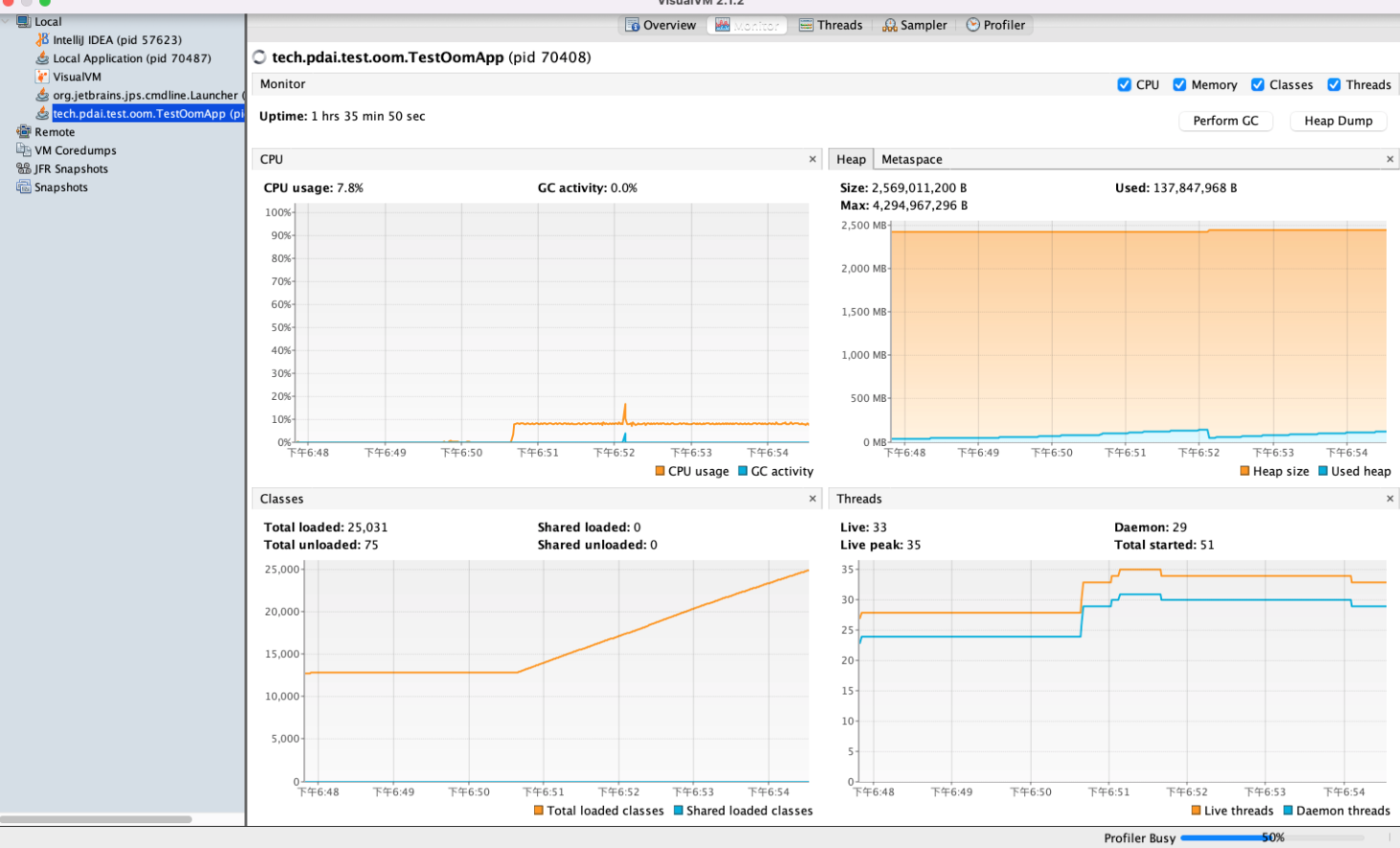
Task: Click the Snapshots folder icon
Action: click(x=24, y=186)
